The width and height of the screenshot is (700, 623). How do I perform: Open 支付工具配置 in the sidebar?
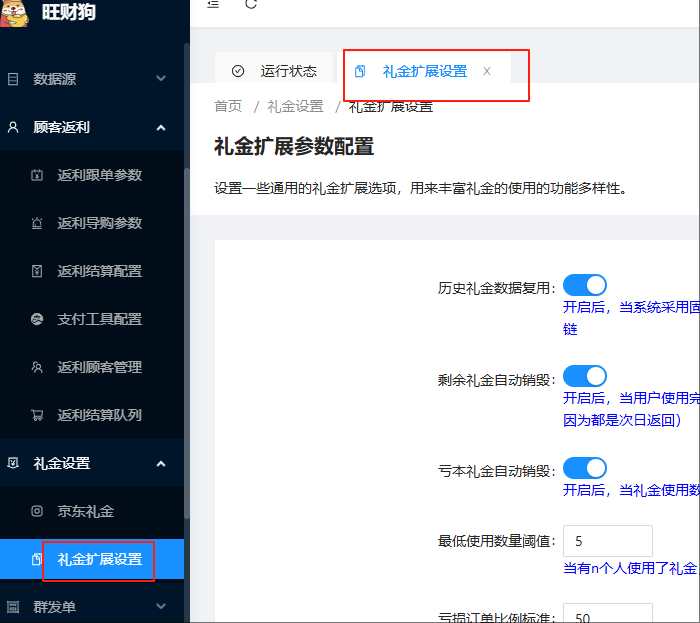pos(99,319)
